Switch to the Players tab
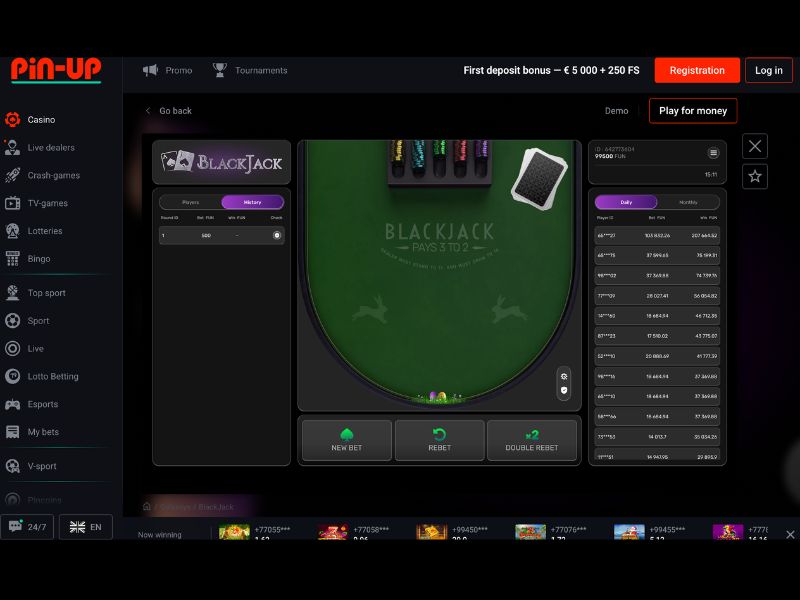The image size is (800, 600). 190,203
